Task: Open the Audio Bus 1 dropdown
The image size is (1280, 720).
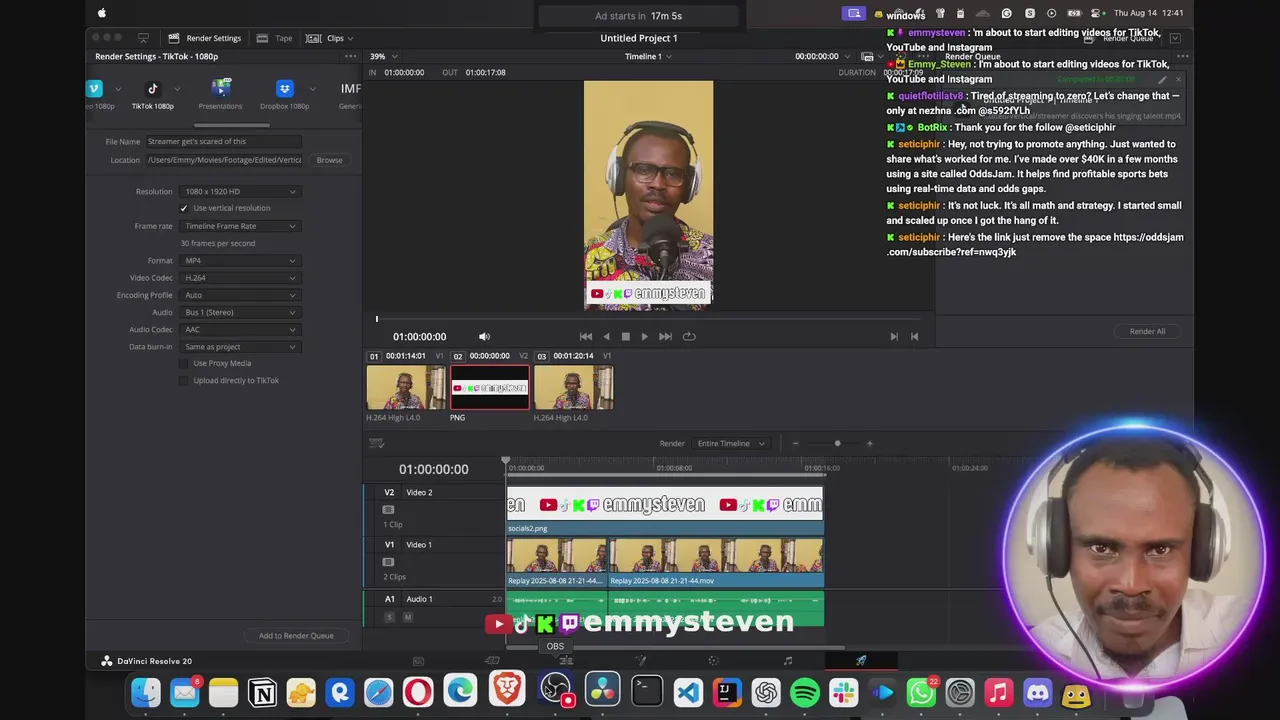Action: 240,312
